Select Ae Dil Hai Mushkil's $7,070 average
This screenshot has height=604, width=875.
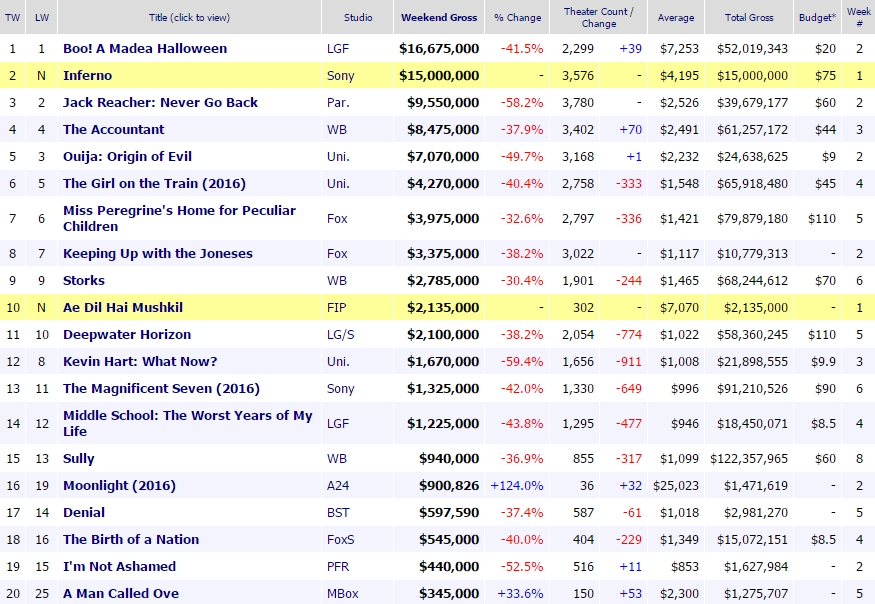tap(679, 308)
